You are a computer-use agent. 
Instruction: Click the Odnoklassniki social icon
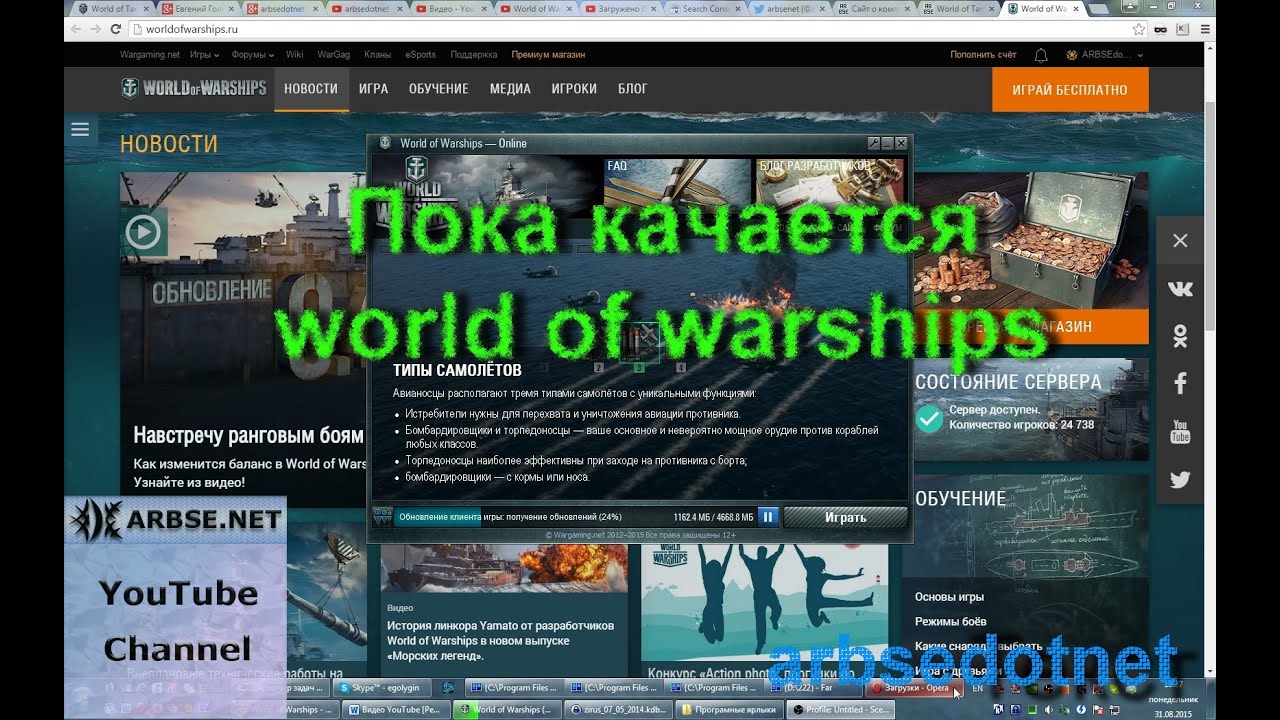(x=1180, y=336)
